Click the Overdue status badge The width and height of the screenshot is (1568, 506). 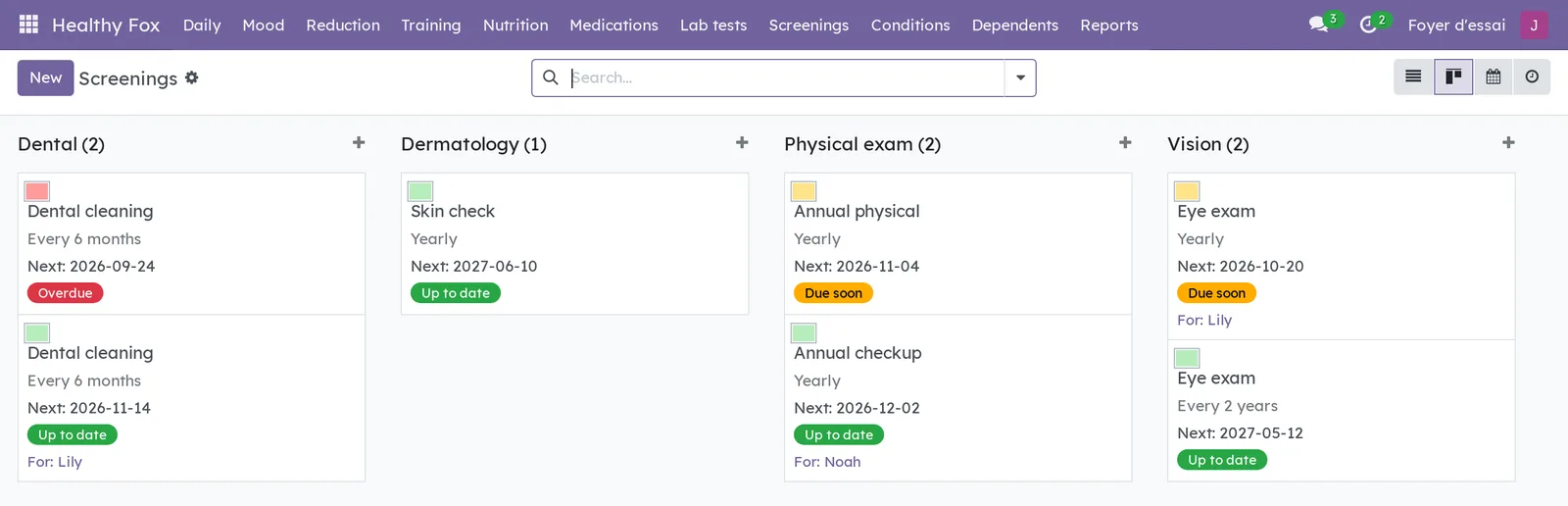point(65,293)
